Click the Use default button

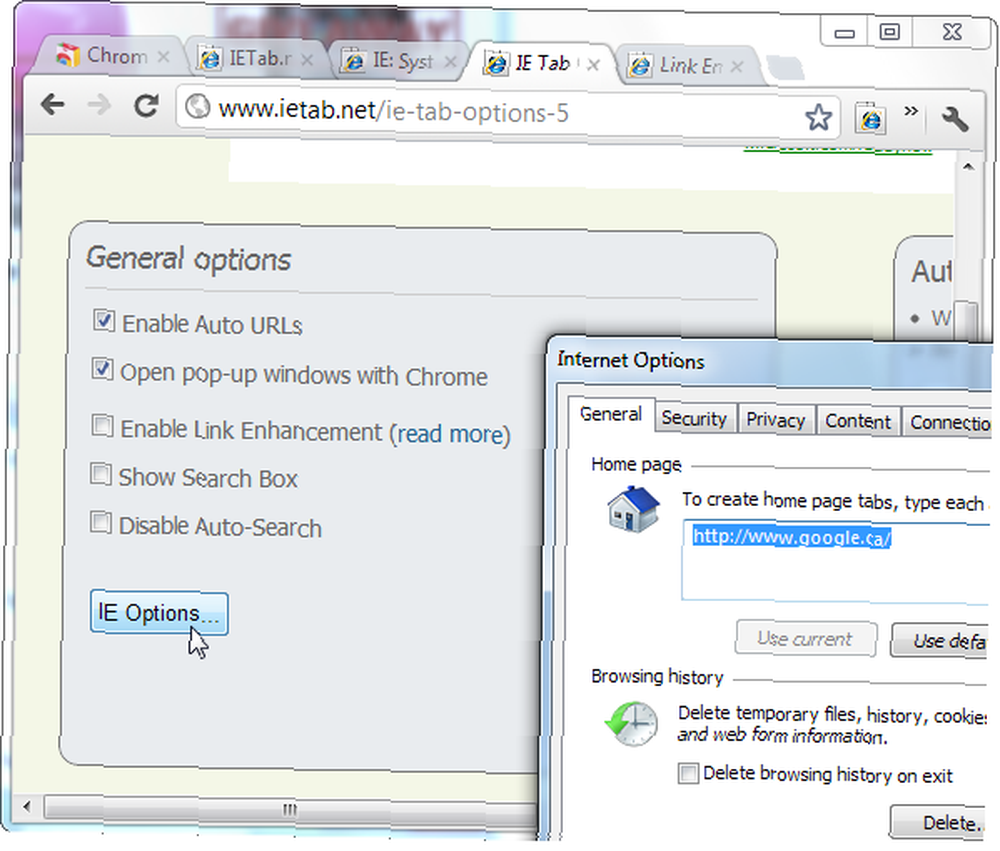pyautogui.click(x=940, y=640)
